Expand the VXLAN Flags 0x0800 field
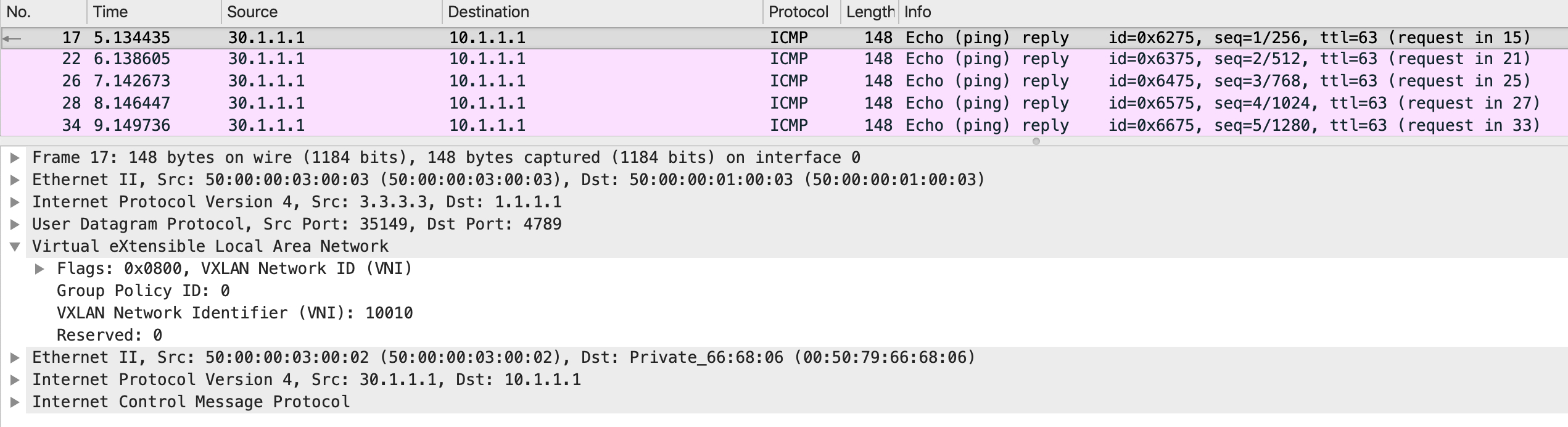The image size is (1568, 427). pos(39,269)
